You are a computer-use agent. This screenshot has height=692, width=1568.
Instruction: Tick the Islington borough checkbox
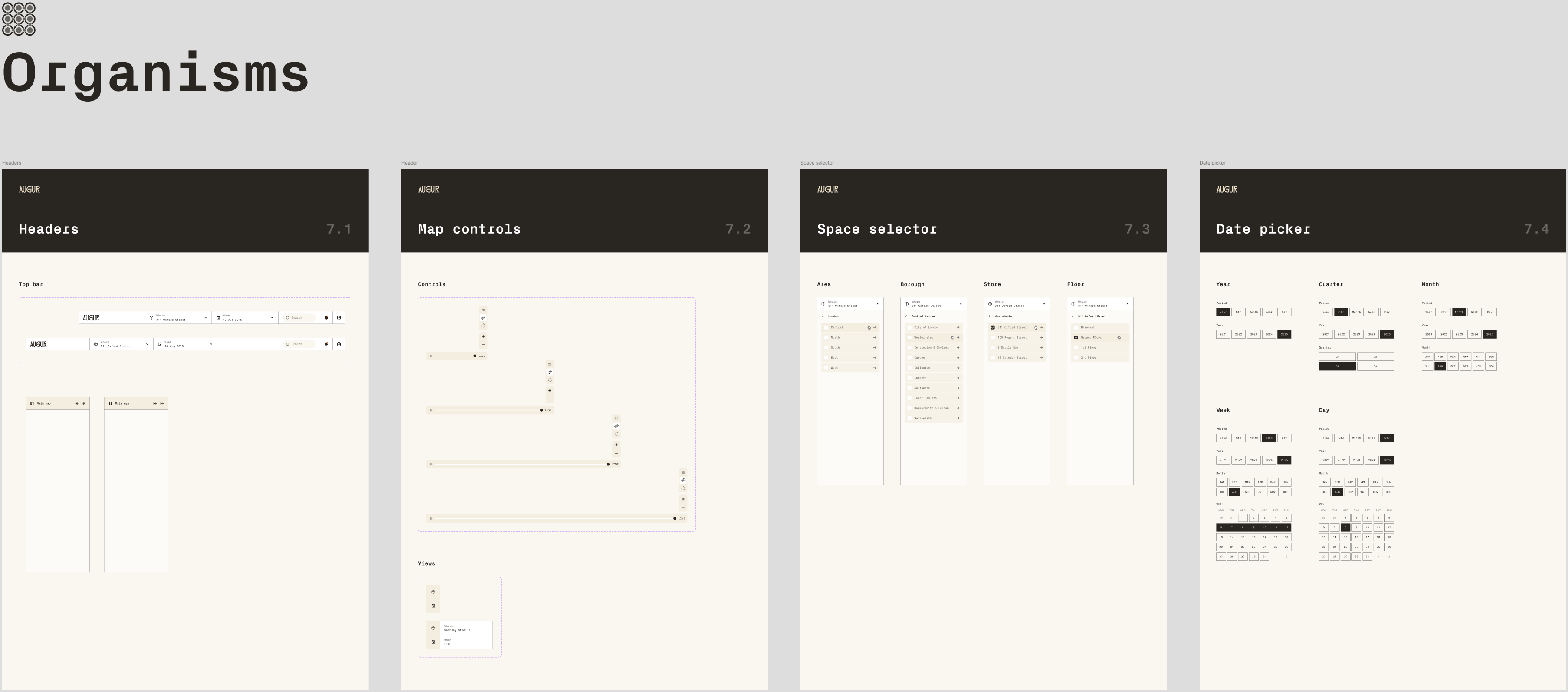pyautogui.click(x=909, y=368)
